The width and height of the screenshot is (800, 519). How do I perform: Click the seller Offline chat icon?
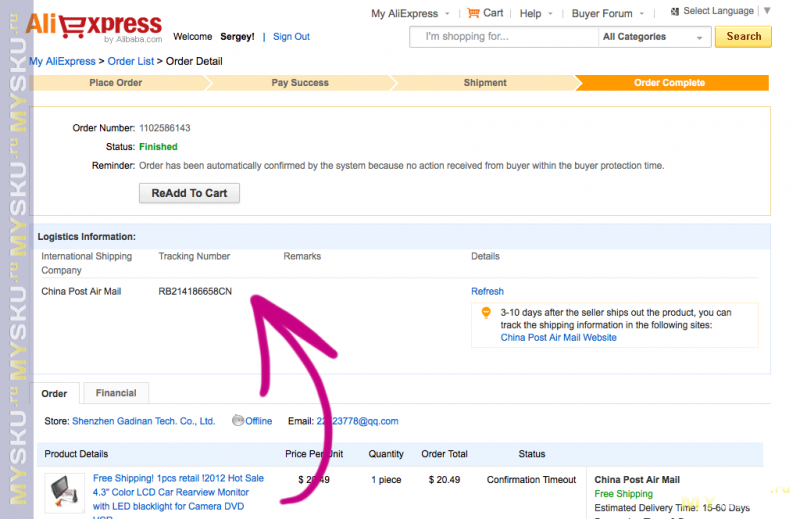click(238, 421)
